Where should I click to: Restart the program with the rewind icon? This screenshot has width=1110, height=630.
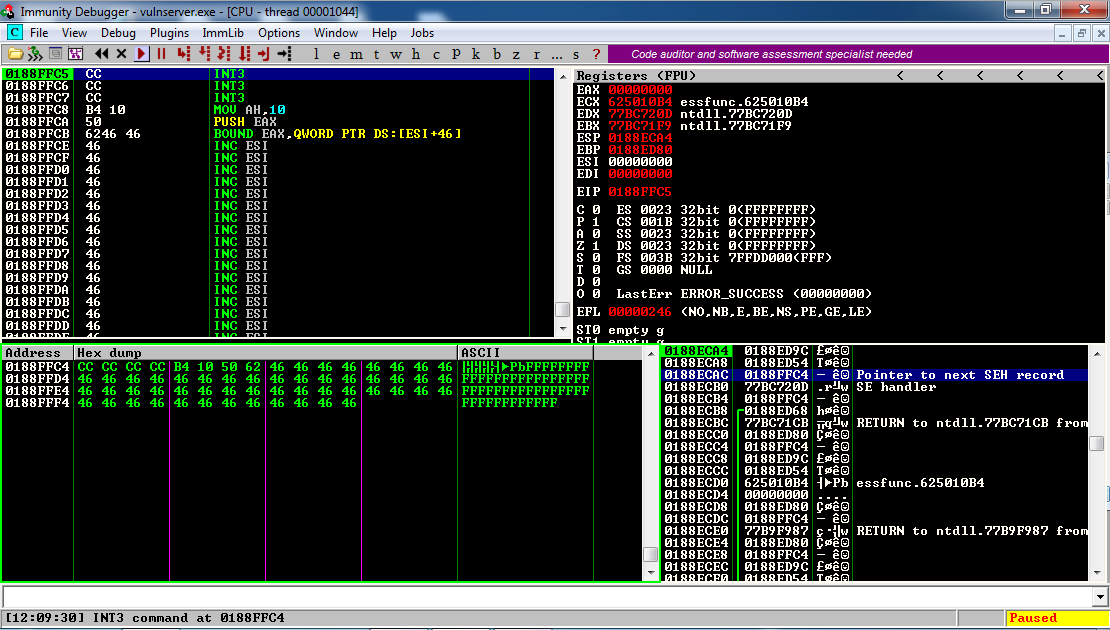[102, 54]
